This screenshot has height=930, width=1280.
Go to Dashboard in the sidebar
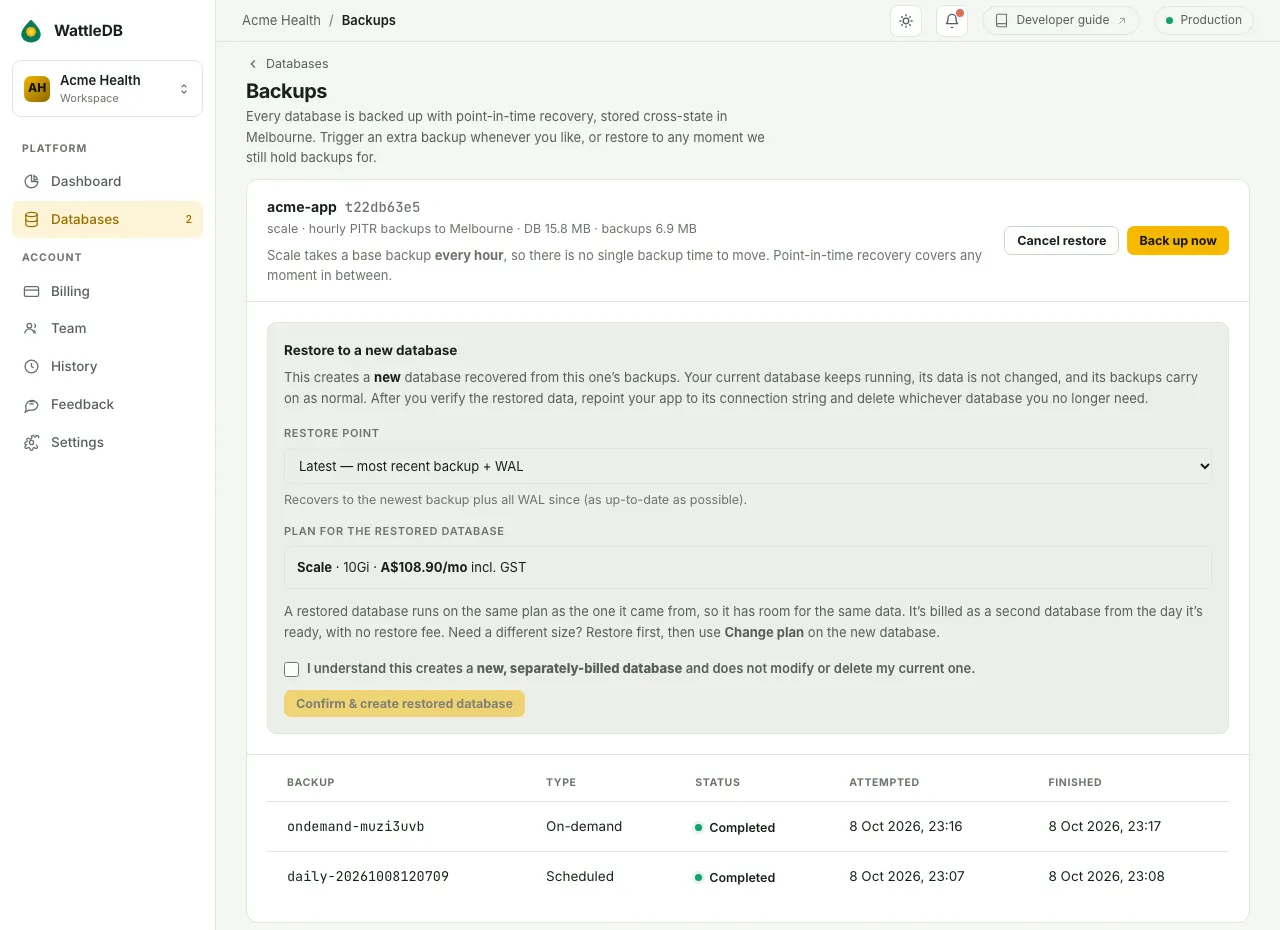coord(108,181)
